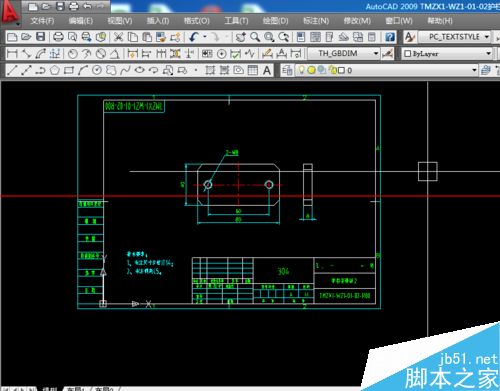Select the Polygon draw tool
This screenshot has height=391, width=500.
pyautogui.click(x=55, y=70)
